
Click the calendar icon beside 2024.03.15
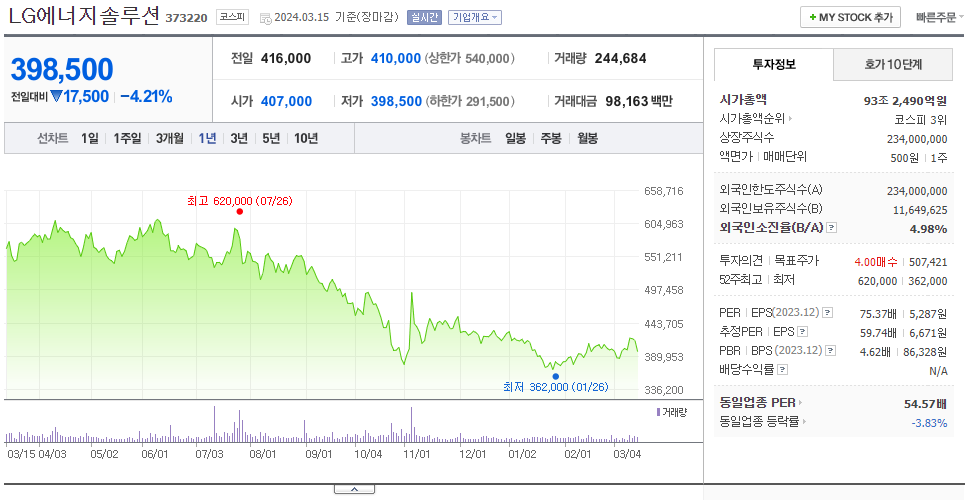click(x=265, y=18)
